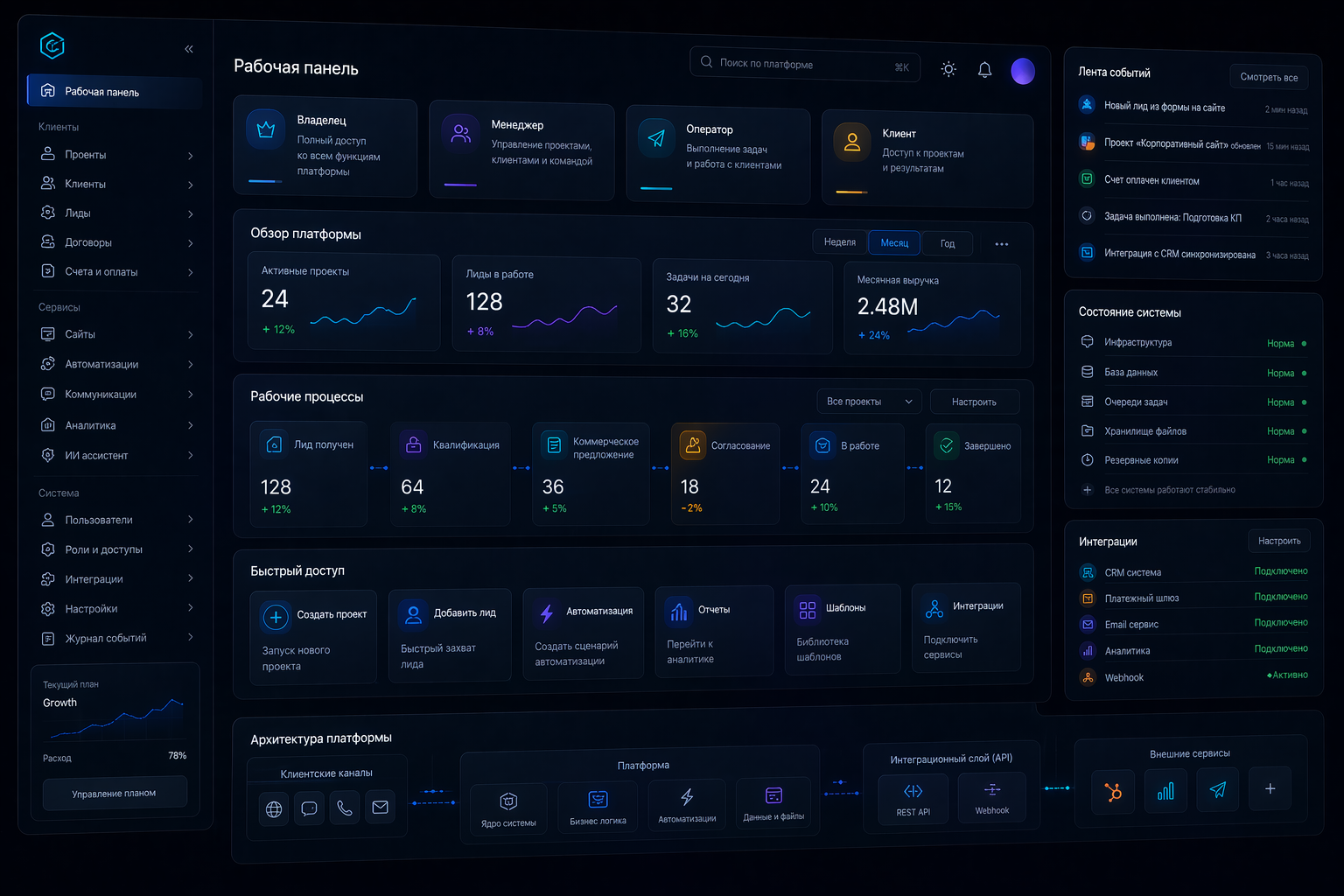Open the Все проекты dropdown
This screenshot has height=896, width=1344.
(x=869, y=402)
